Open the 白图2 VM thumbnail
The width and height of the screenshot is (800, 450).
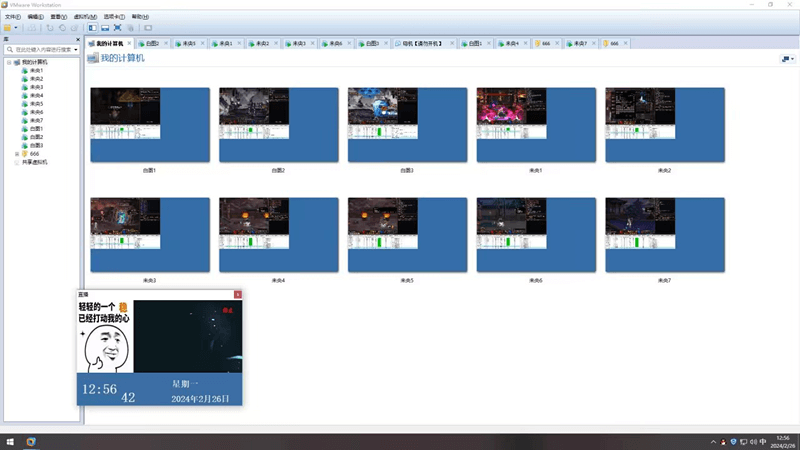coord(279,124)
